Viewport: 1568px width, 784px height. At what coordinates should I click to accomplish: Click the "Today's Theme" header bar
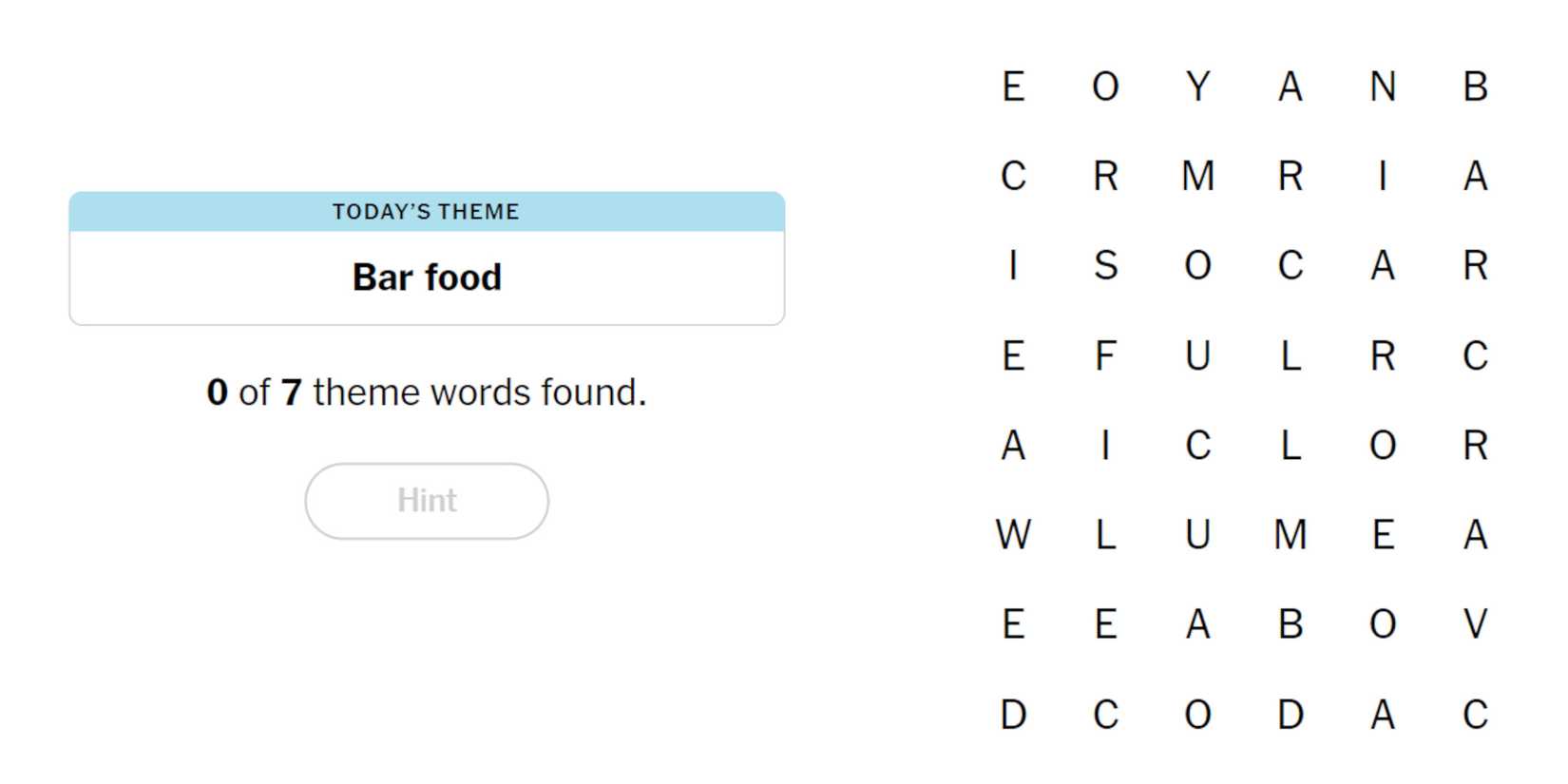click(x=427, y=212)
